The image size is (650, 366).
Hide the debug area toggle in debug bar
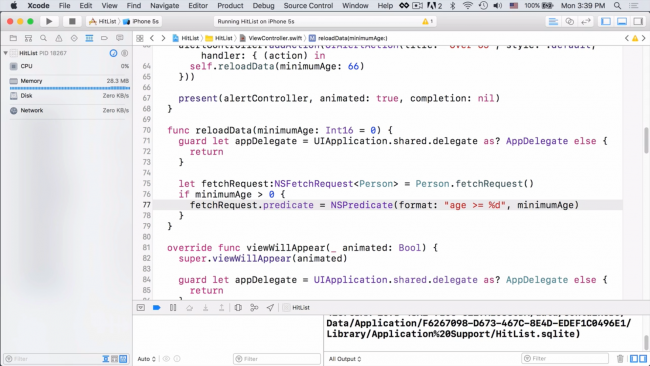(141, 308)
